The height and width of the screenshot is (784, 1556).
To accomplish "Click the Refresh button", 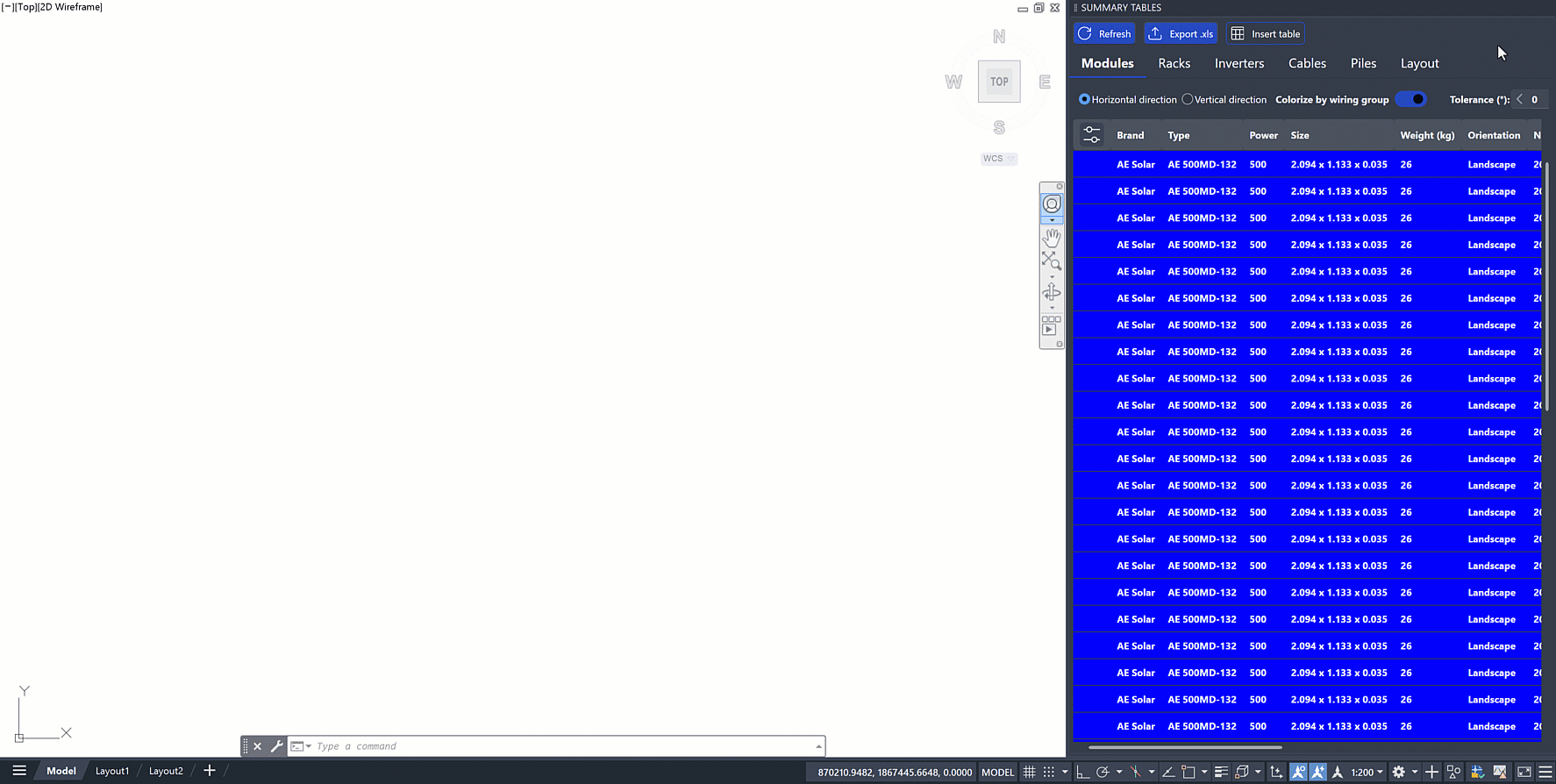I will point(1104,33).
